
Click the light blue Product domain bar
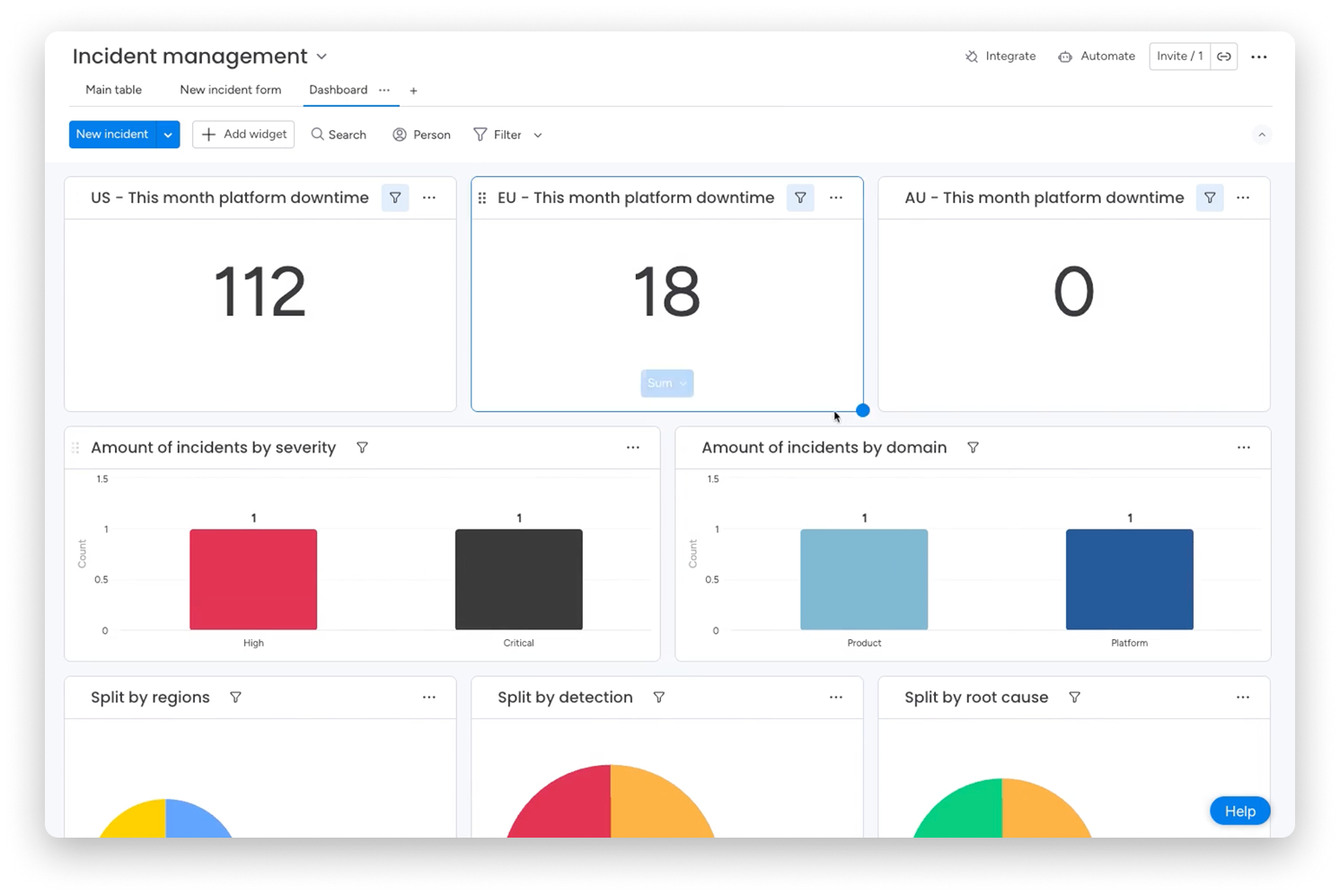coord(864,579)
